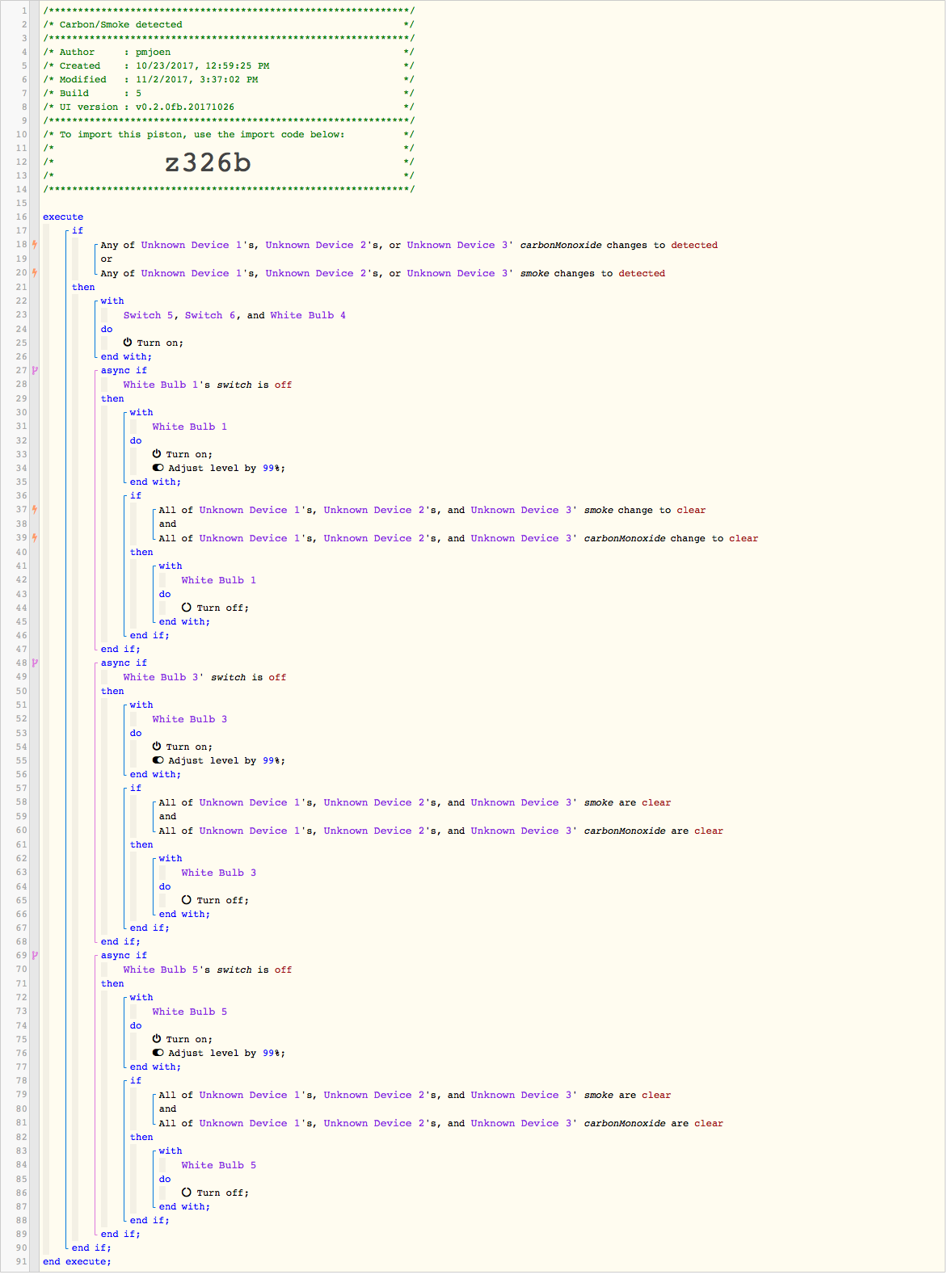Click device 'White Bulb 1' on line 42
The image size is (952, 1279).
click(219, 580)
